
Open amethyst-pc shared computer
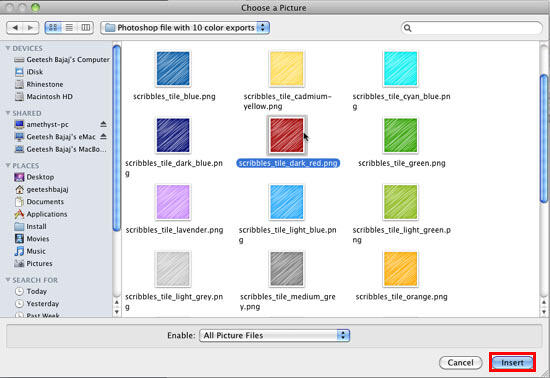tap(41, 124)
